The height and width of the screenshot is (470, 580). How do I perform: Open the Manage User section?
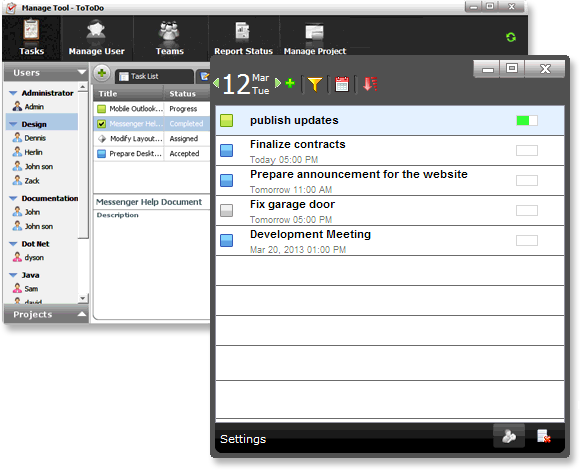[x=96, y=38]
